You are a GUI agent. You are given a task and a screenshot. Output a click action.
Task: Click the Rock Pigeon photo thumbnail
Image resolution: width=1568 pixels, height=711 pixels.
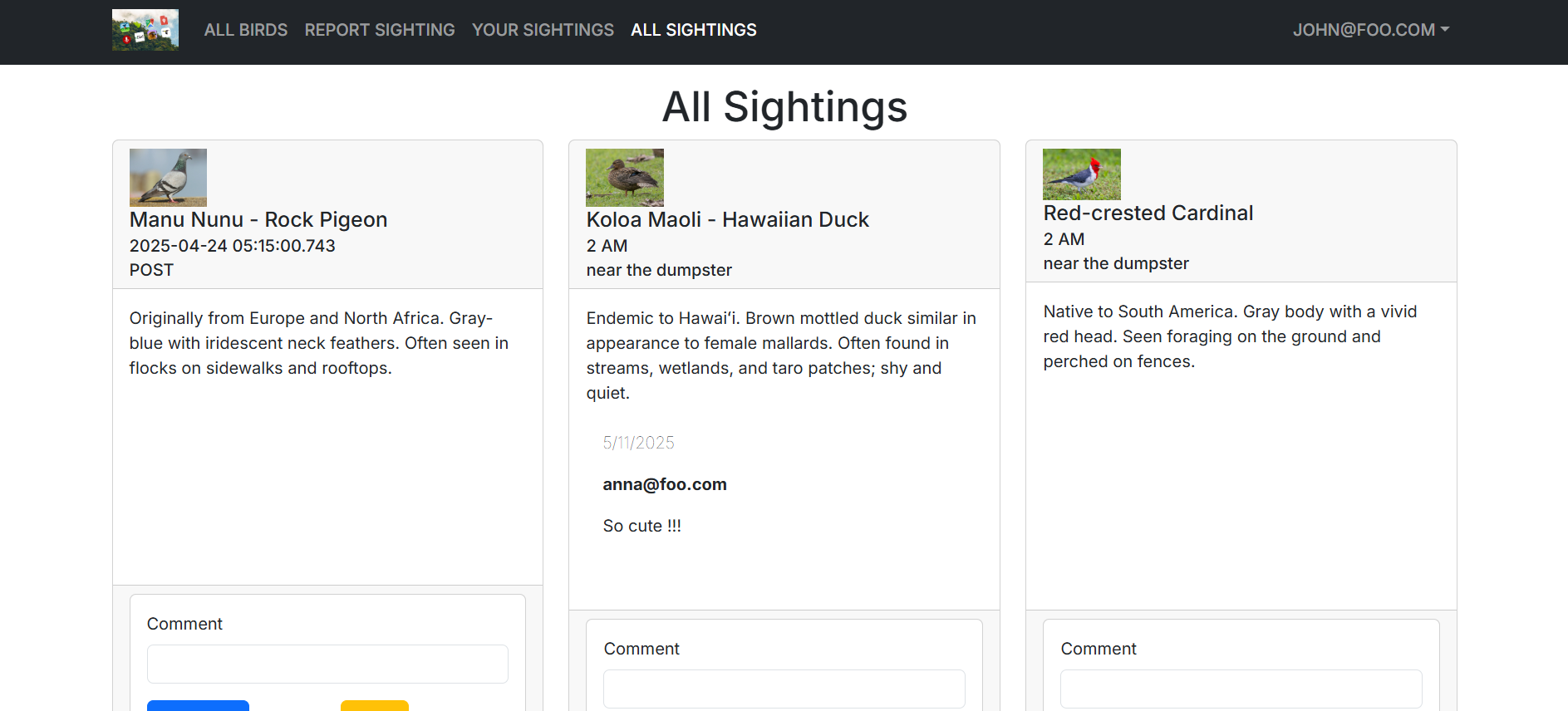[168, 178]
